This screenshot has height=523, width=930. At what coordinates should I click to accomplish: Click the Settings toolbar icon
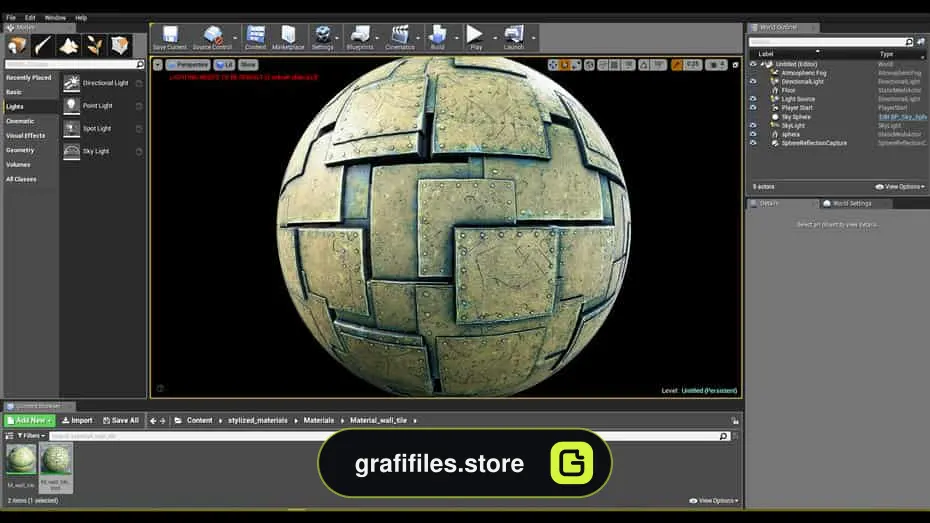tap(323, 37)
